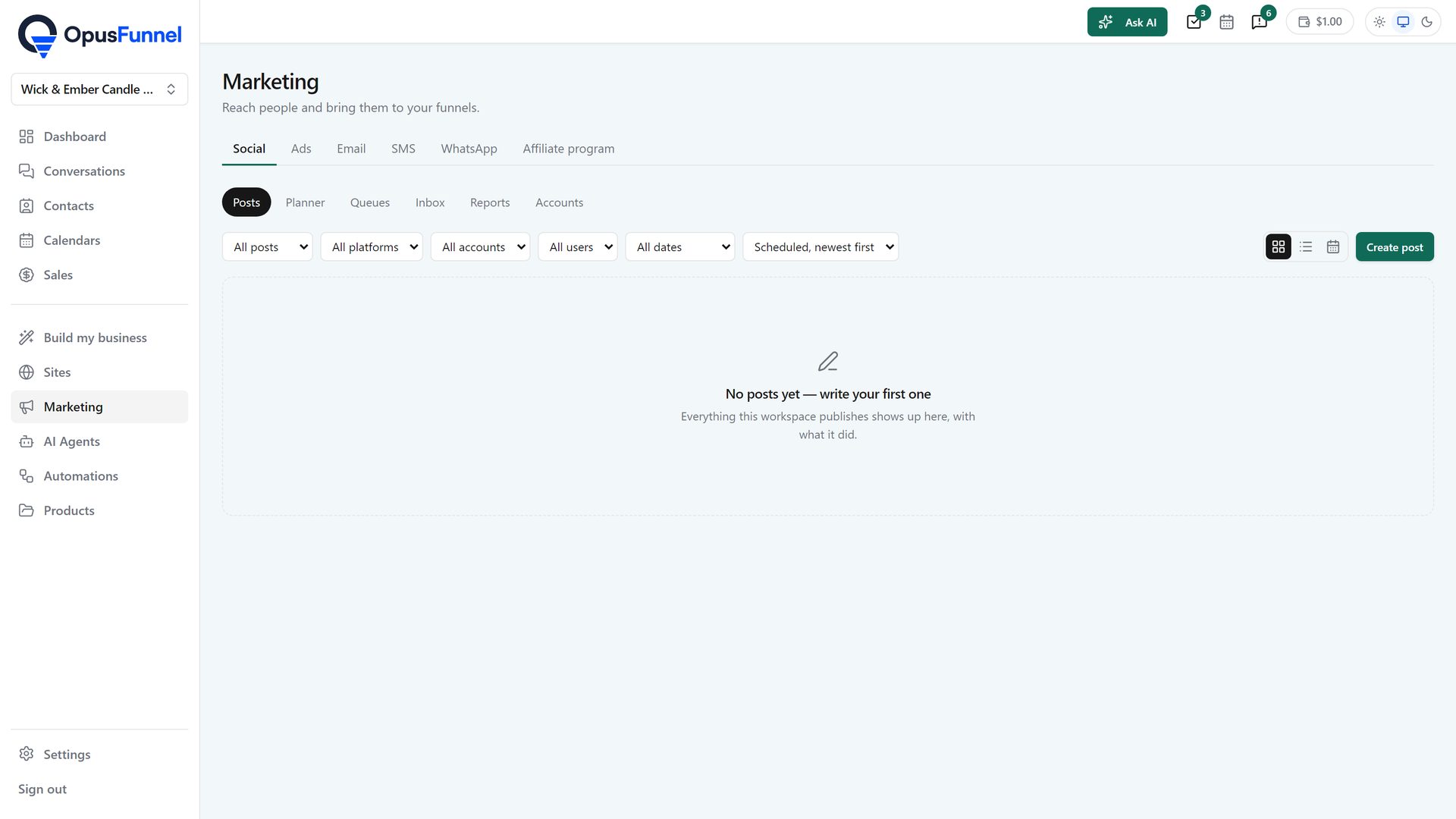
Task: Click the Marketing megaphone icon
Action: click(x=27, y=407)
